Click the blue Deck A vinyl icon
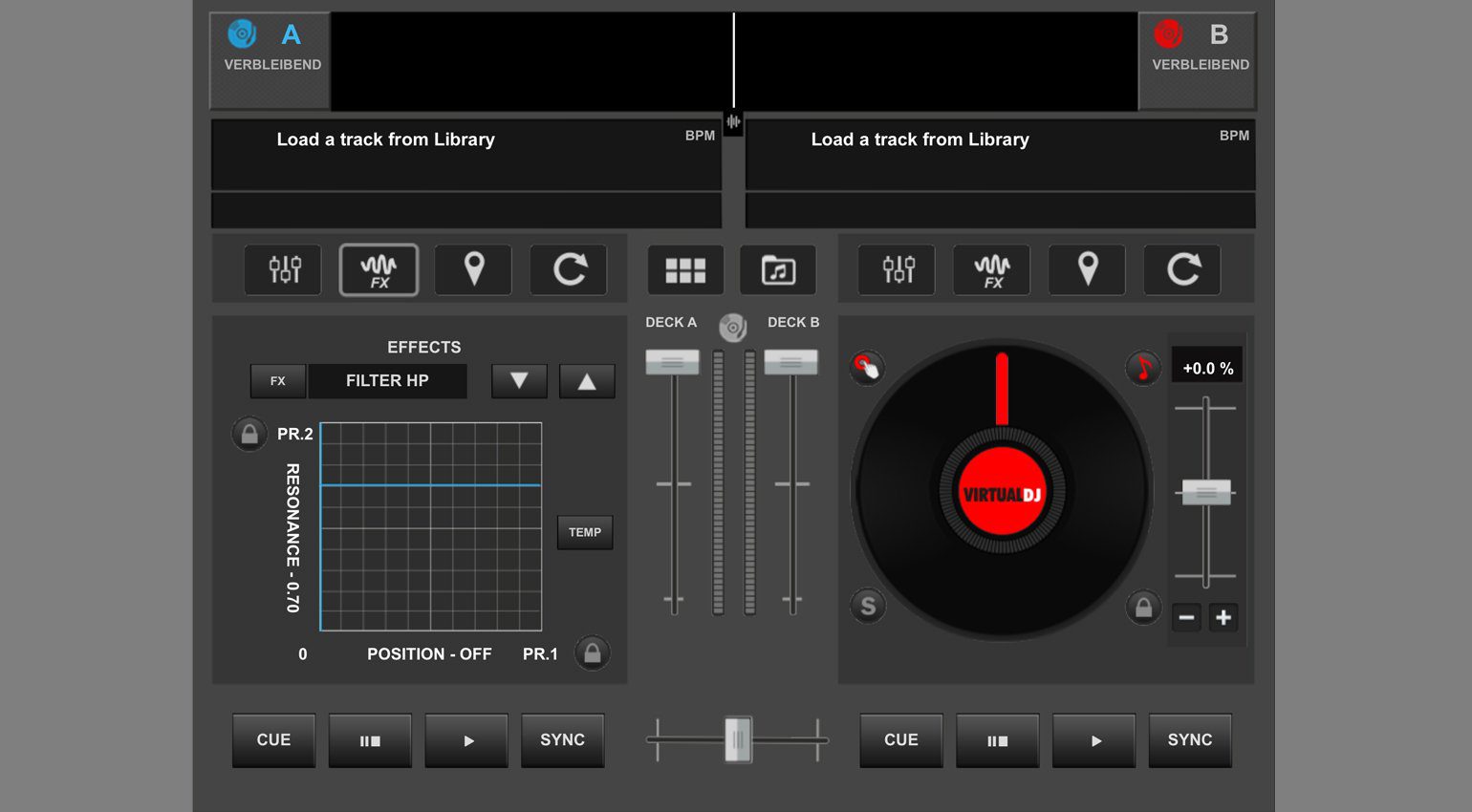This screenshot has width=1472, height=812. tap(242, 34)
